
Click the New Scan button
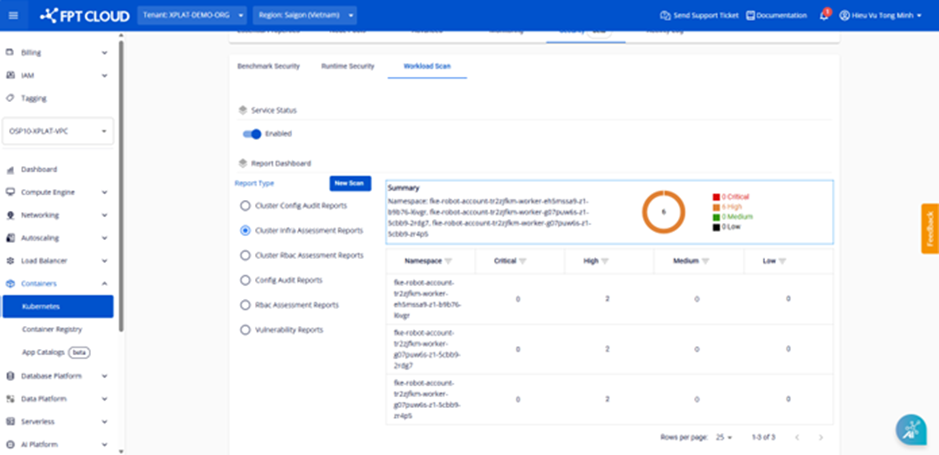point(350,183)
